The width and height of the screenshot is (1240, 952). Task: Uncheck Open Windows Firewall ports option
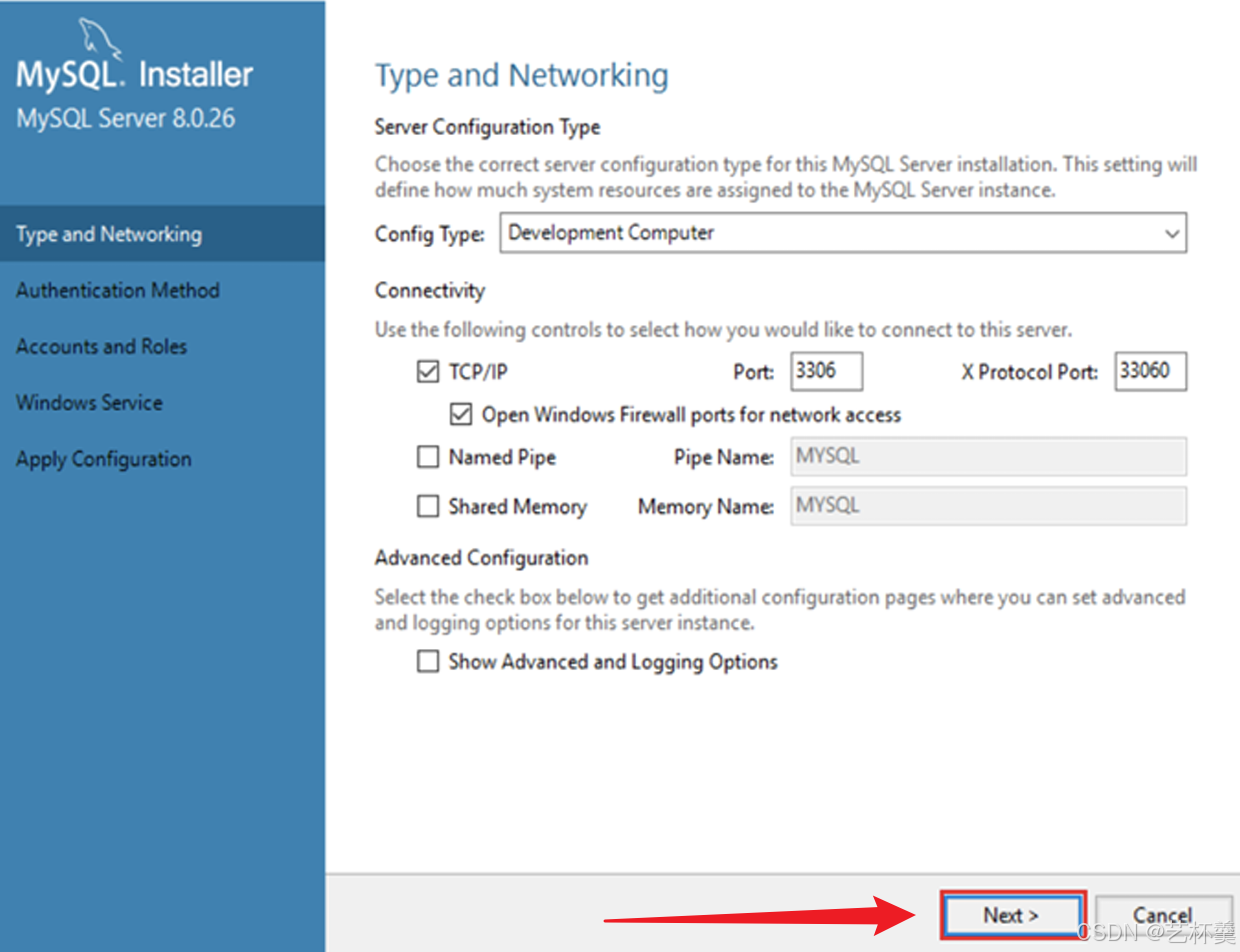click(x=461, y=414)
